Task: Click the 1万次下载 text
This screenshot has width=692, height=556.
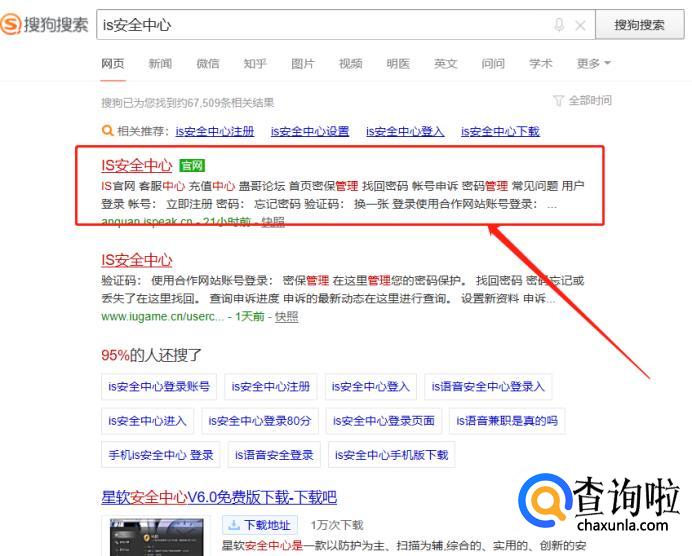Action: point(337,525)
